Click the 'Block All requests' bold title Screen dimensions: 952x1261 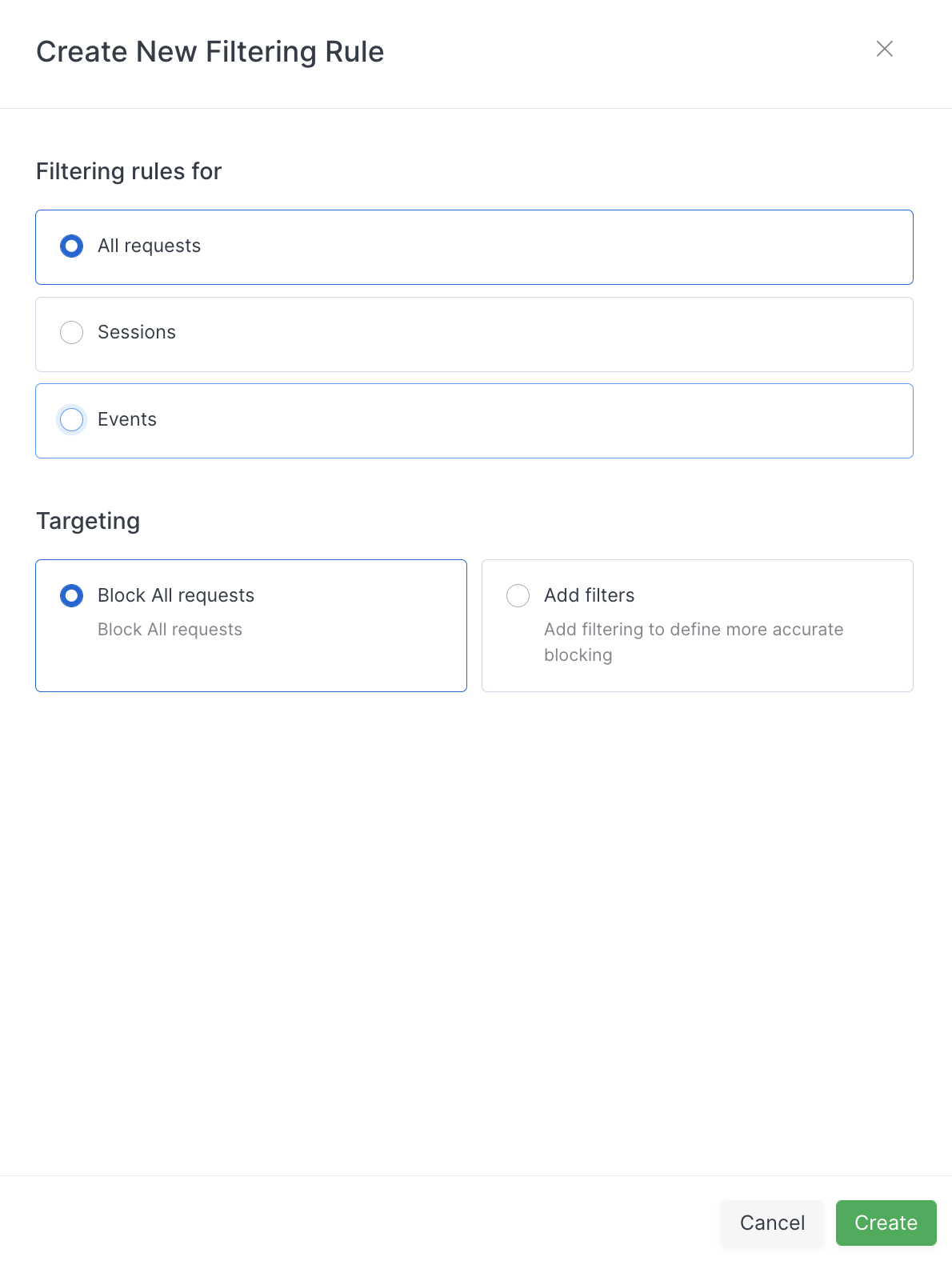click(176, 595)
